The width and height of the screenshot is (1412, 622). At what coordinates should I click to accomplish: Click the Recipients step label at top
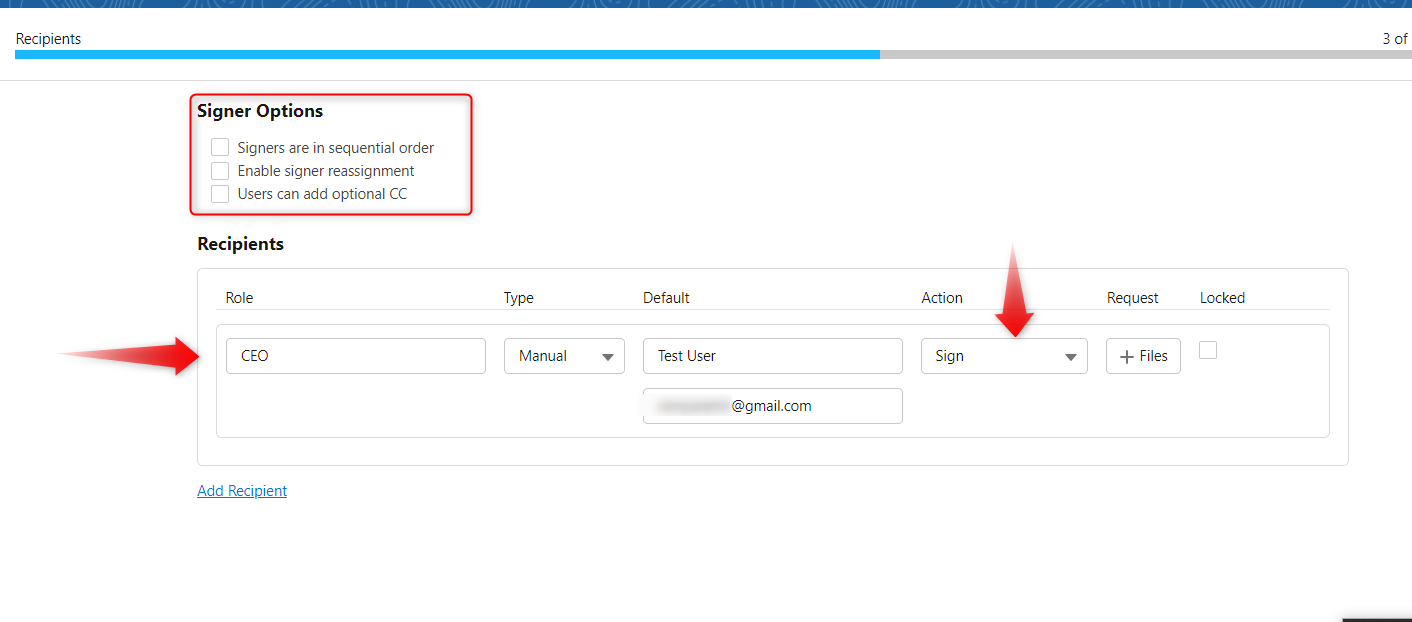point(47,38)
